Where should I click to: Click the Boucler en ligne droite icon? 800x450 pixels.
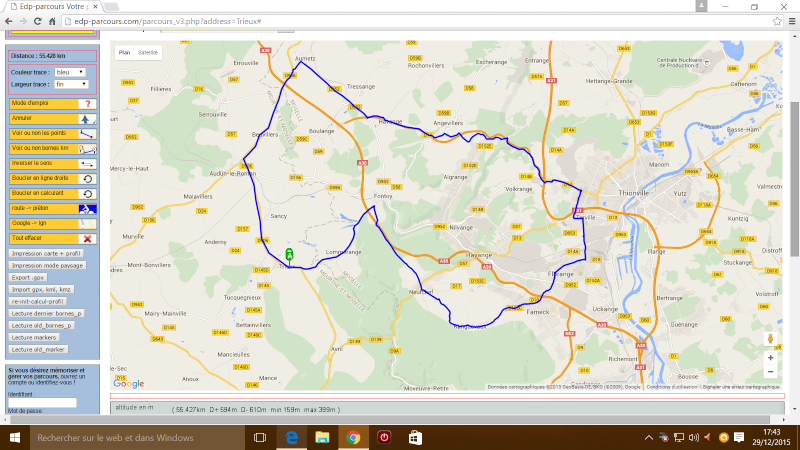point(87,179)
